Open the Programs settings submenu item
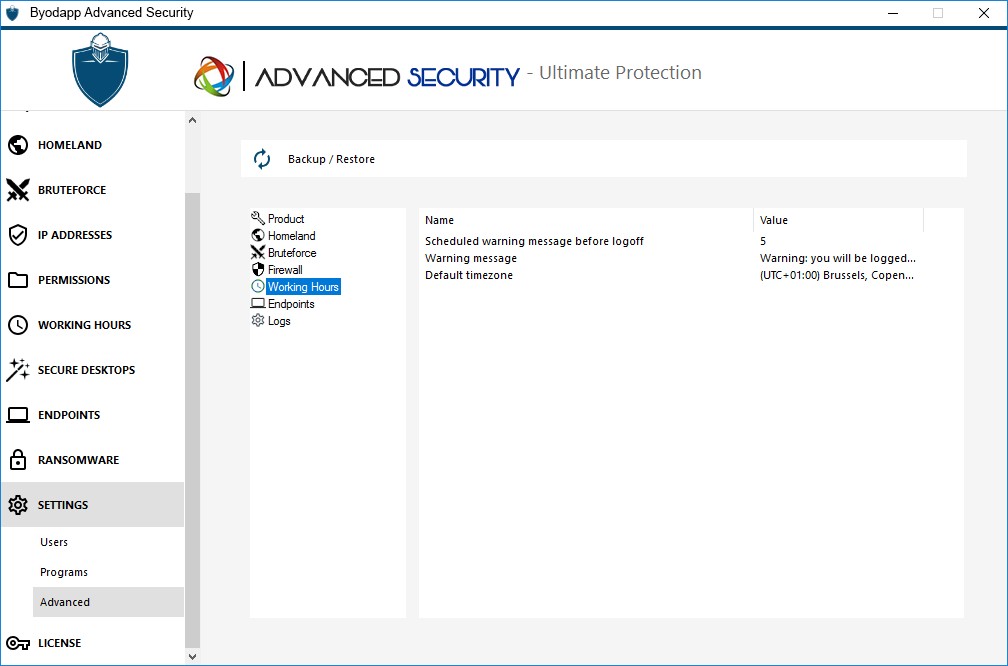The image size is (1008, 666). (x=64, y=572)
